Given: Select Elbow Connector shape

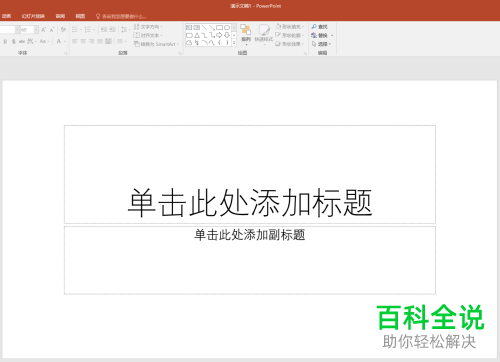Looking at the screenshot, I should (204, 35).
